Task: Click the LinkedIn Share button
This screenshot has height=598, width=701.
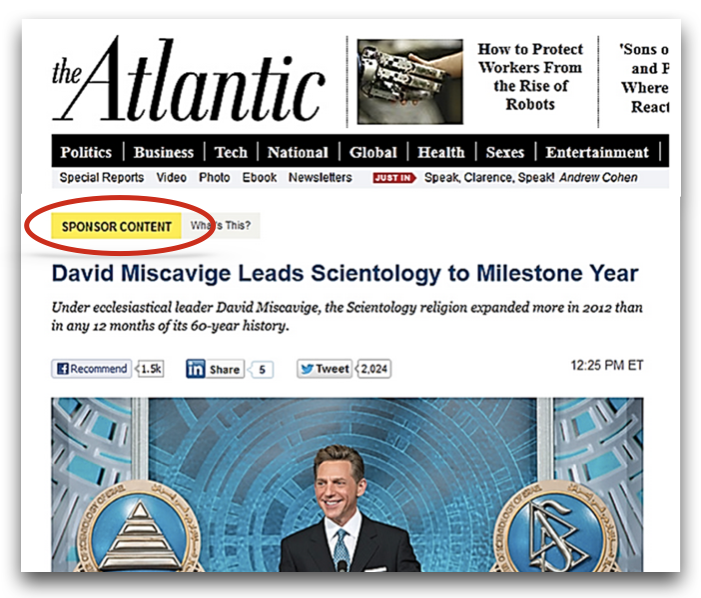Action: click(x=215, y=369)
